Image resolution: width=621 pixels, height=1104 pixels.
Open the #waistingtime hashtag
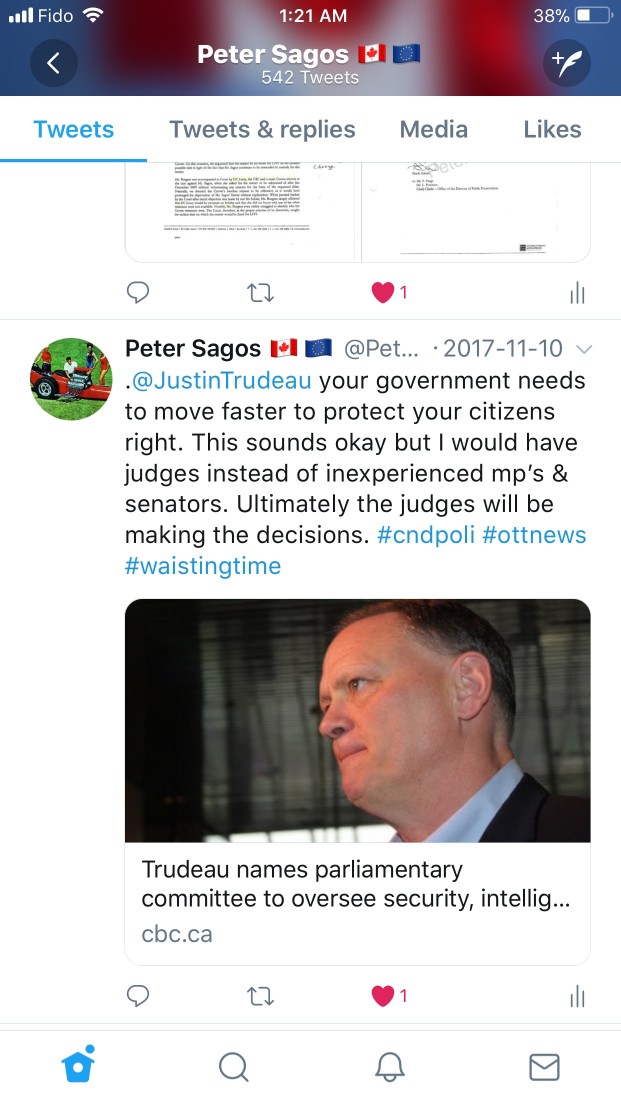click(203, 566)
